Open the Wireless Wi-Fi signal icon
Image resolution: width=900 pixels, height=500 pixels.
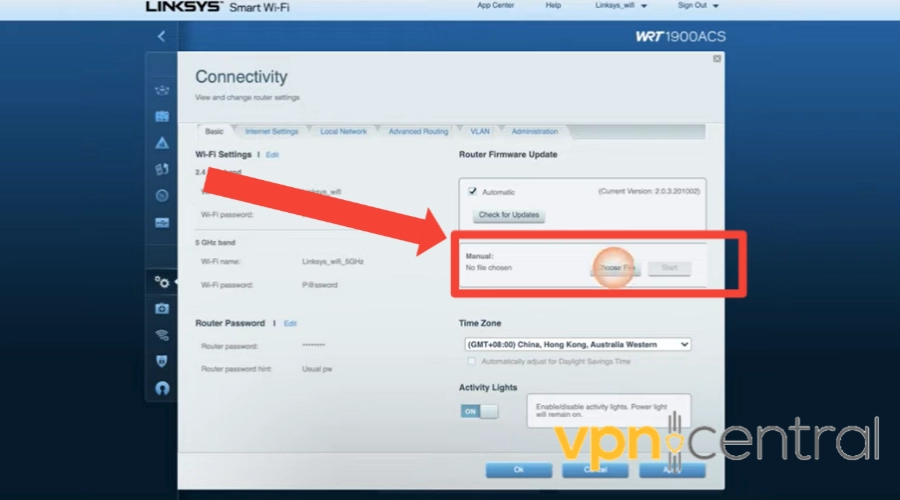[x=162, y=335]
